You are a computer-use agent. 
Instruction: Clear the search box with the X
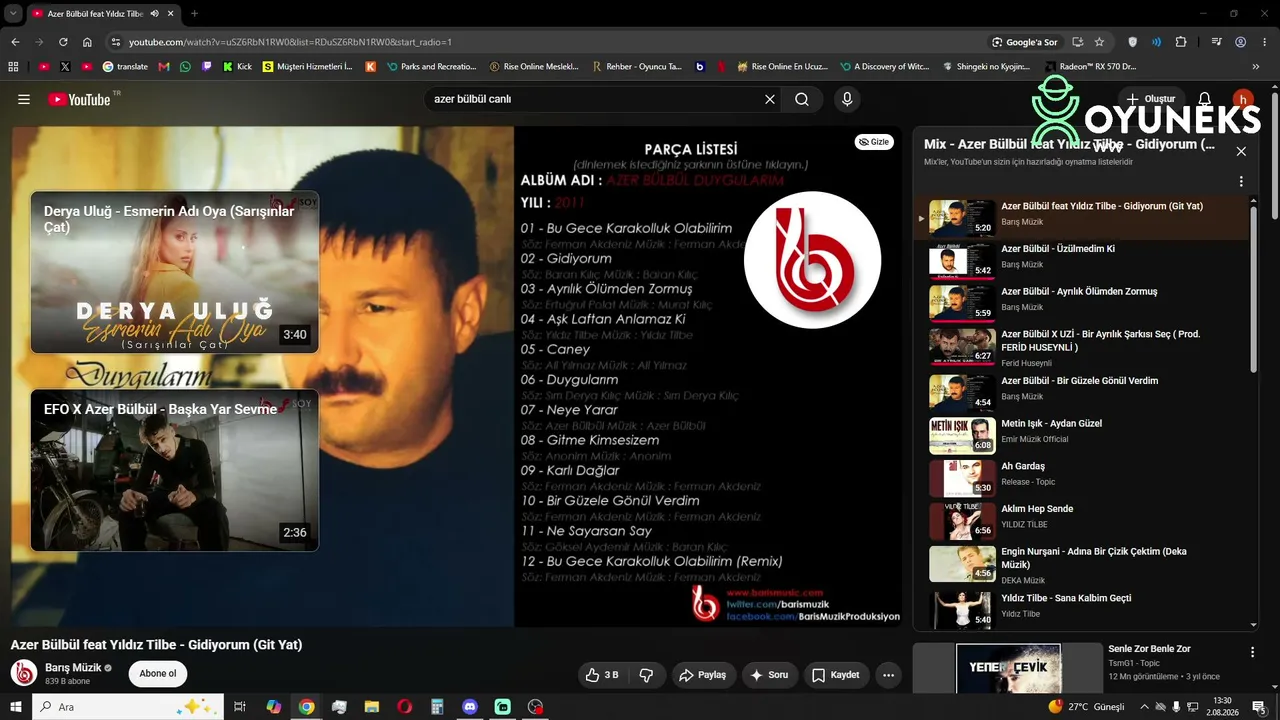click(x=770, y=99)
